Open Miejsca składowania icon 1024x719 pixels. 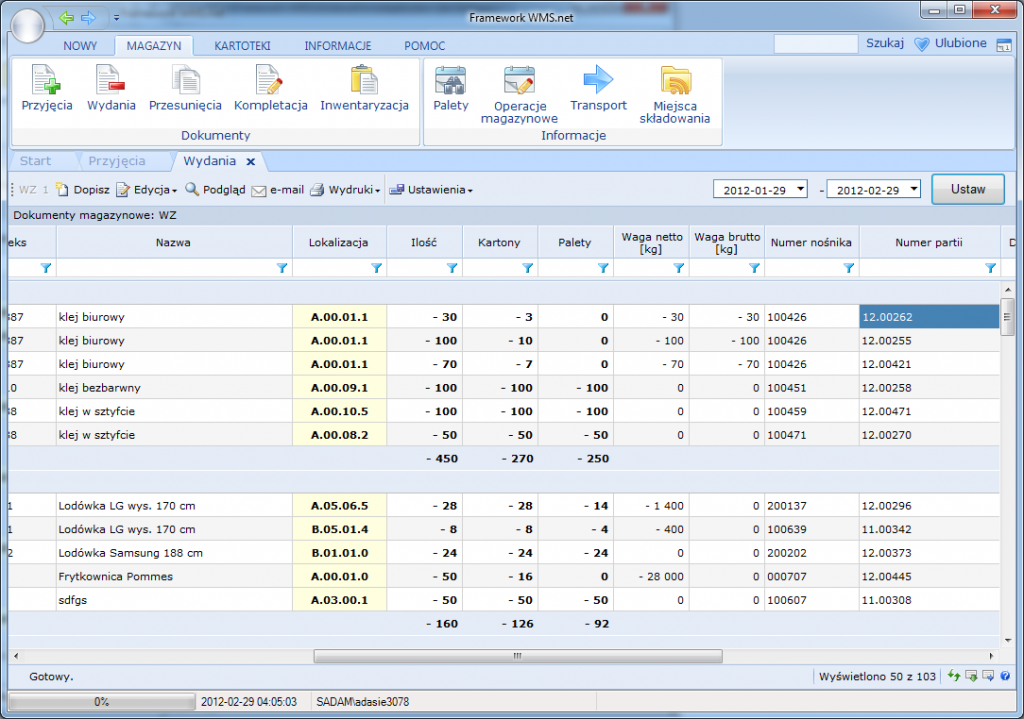click(x=675, y=80)
